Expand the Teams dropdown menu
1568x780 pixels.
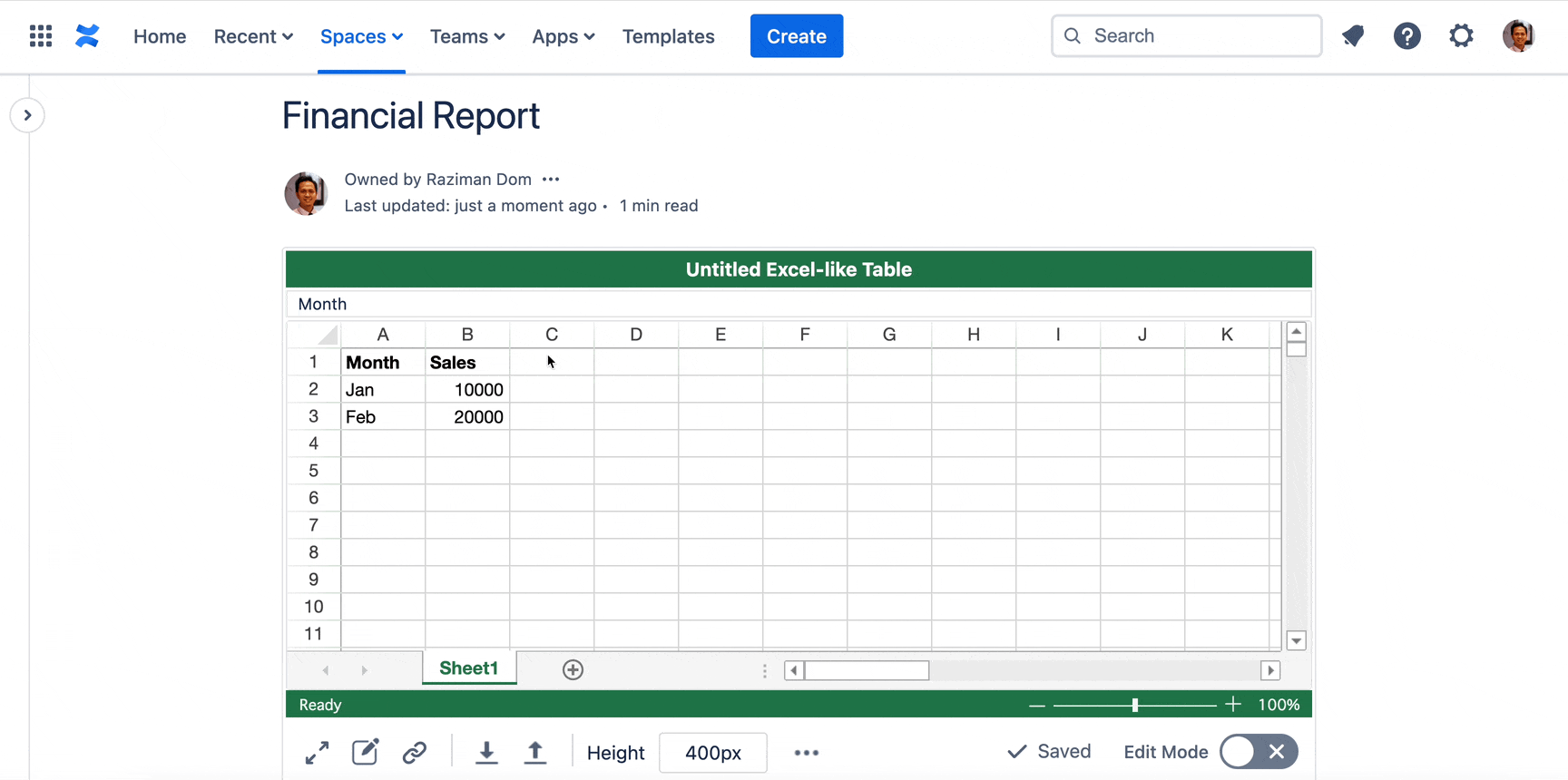[x=467, y=36]
